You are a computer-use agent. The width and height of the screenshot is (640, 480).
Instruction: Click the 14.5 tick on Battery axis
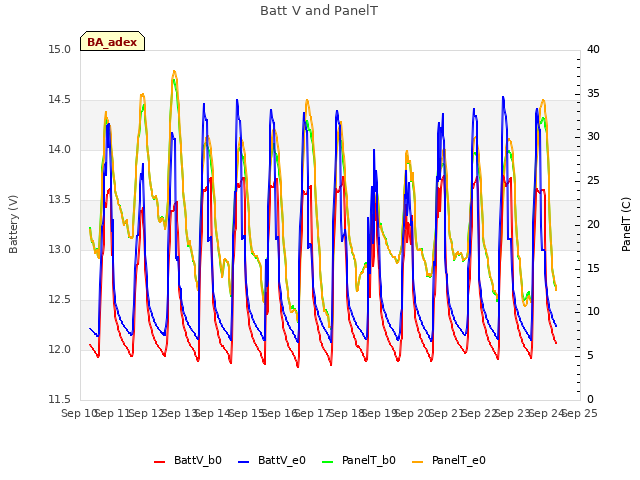[60, 100]
